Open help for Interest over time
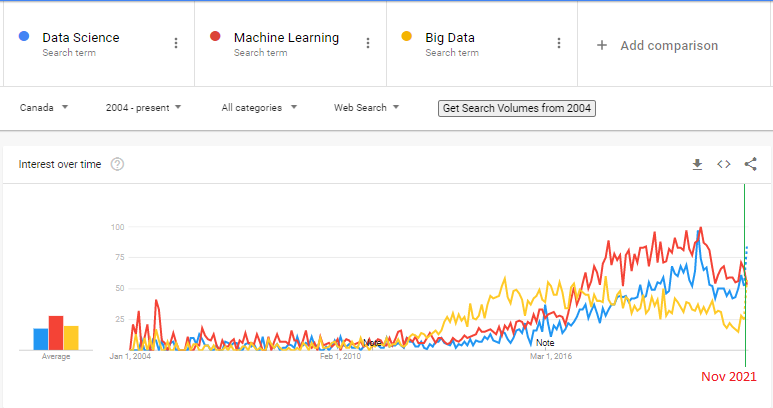The height and width of the screenshot is (408, 773). pos(117,164)
